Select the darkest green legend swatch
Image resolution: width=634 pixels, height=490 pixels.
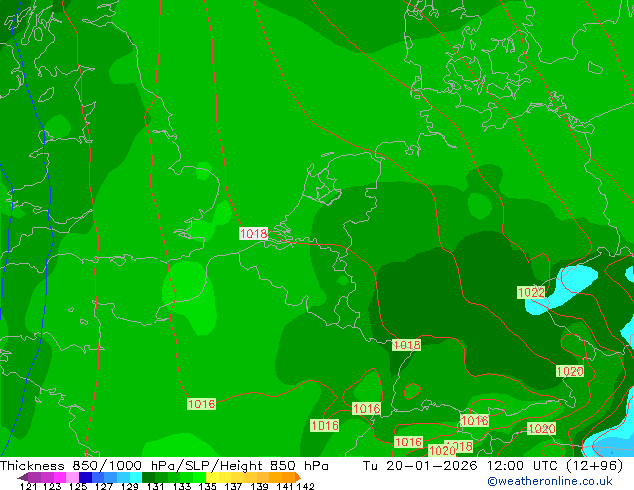148,477
